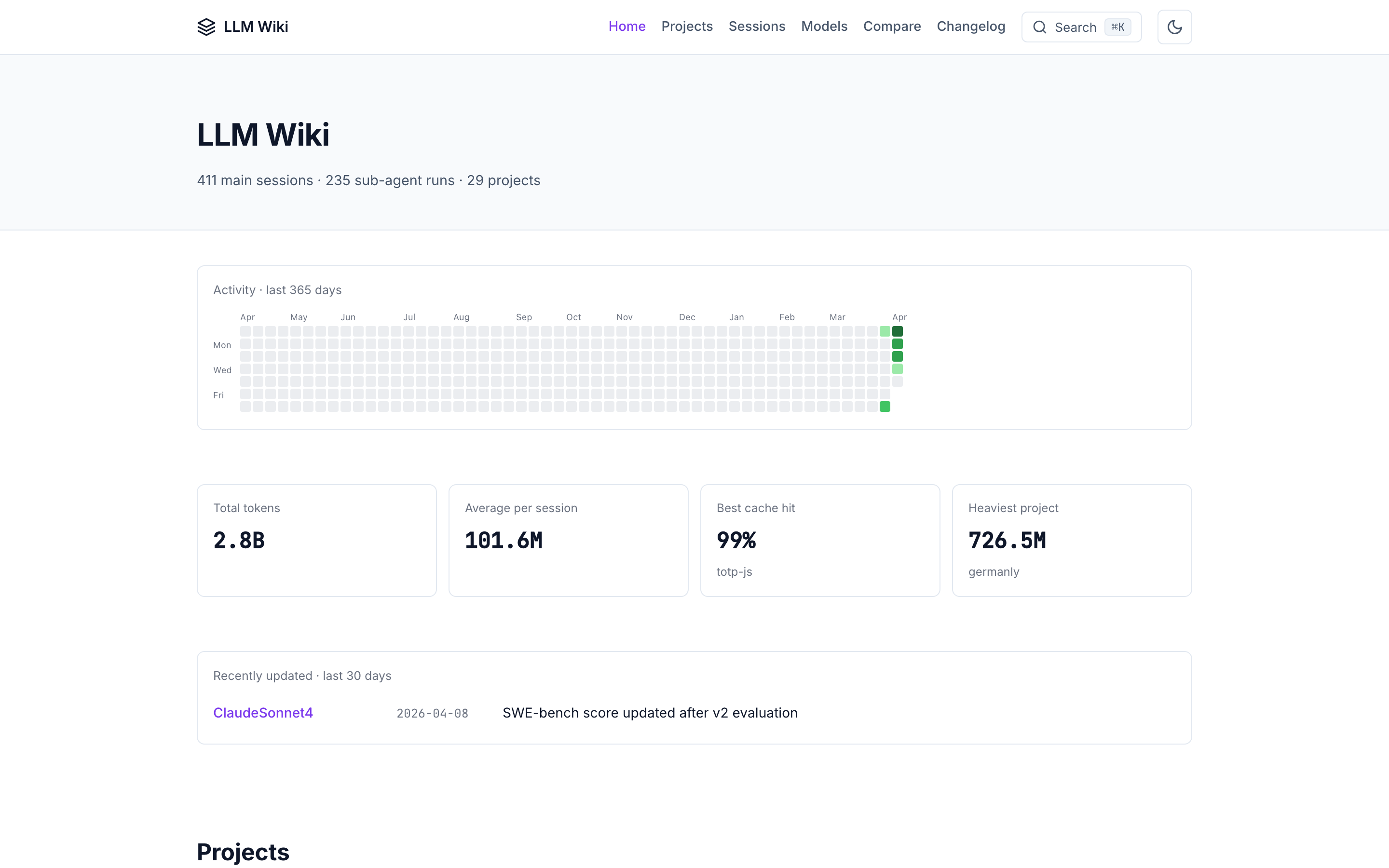Navigate to the Models page
The height and width of the screenshot is (868, 1389).
click(x=824, y=27)
